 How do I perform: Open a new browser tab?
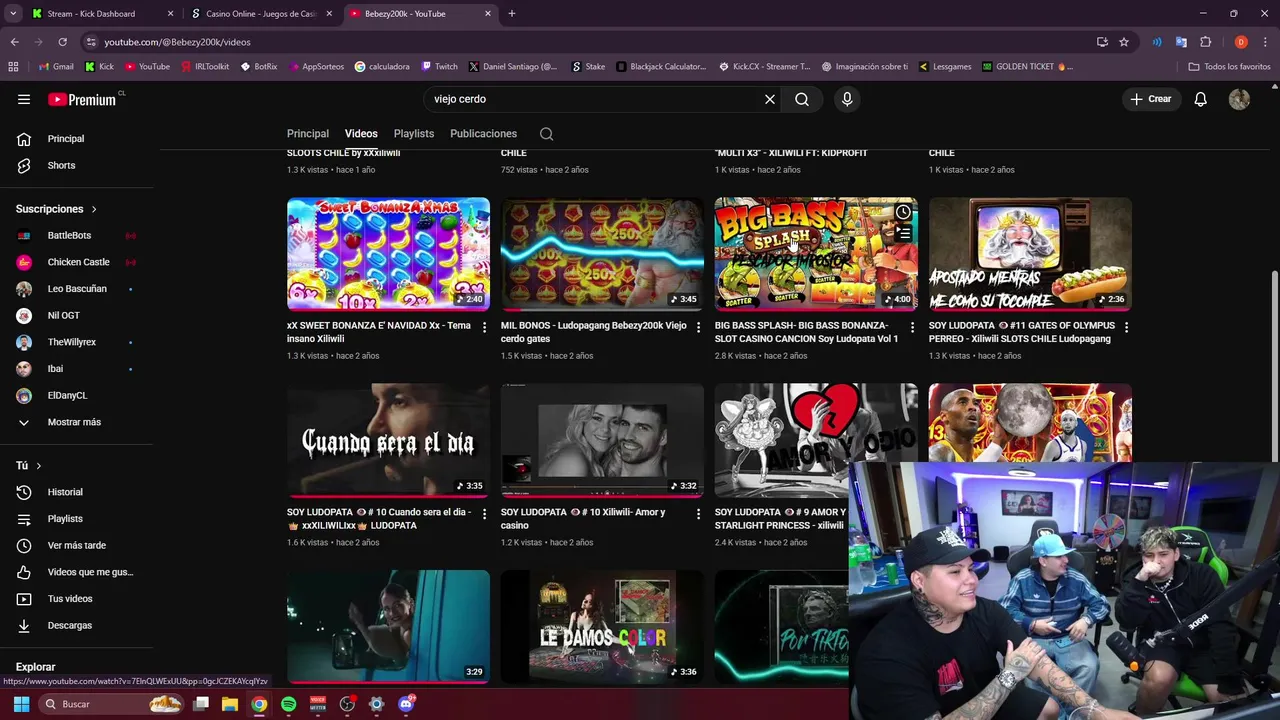512,14
